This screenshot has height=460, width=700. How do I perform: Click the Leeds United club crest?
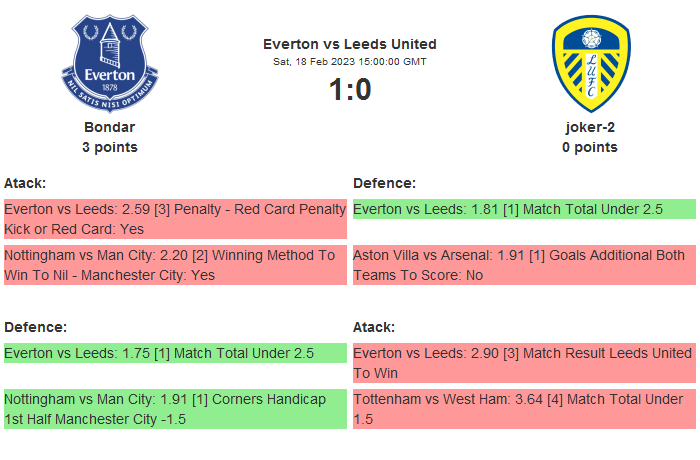pos(590,63)
